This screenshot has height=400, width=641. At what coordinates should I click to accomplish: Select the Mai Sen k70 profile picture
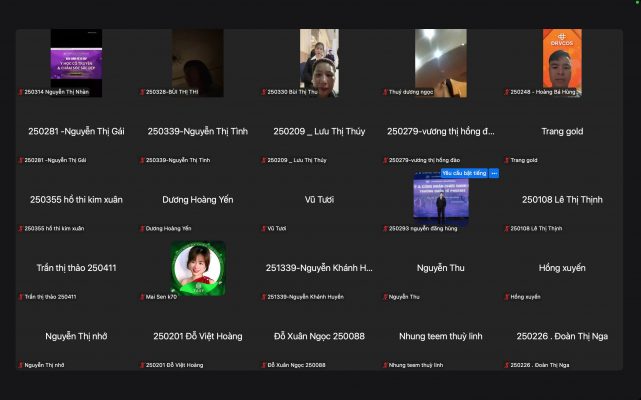point(197,267)
